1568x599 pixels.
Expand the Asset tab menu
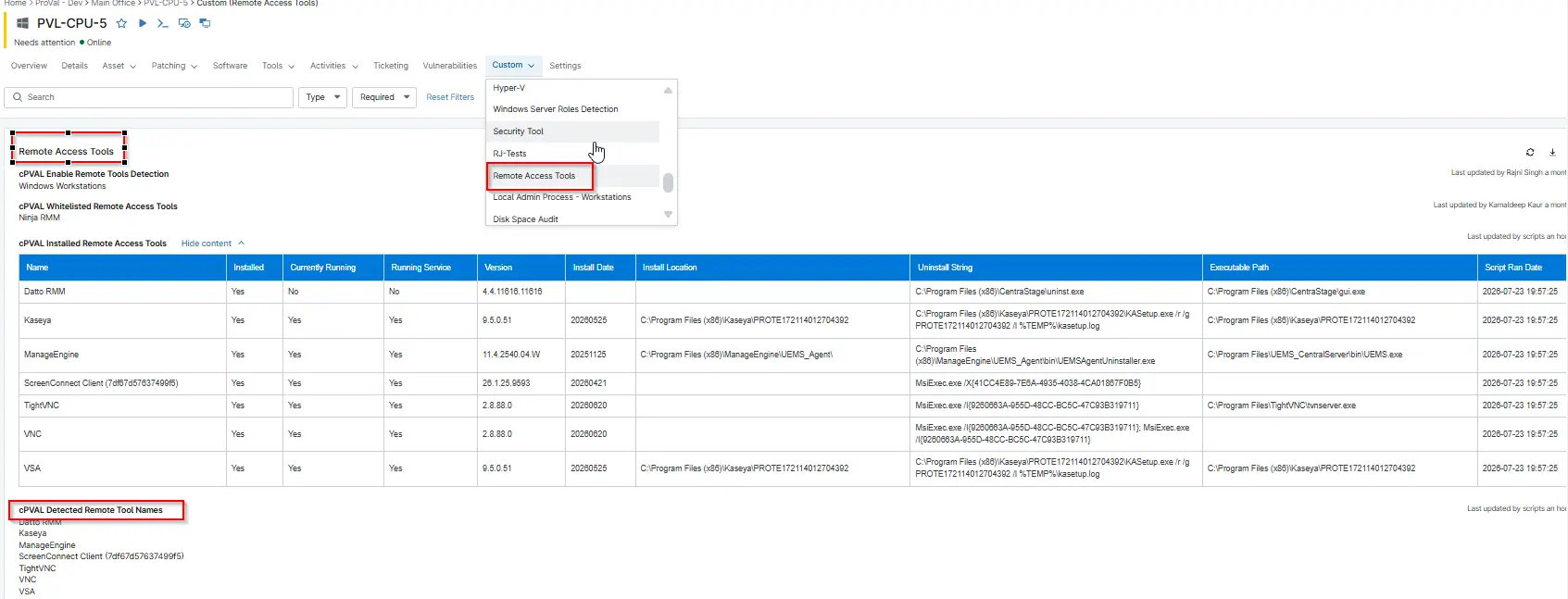tap(119, 66)
